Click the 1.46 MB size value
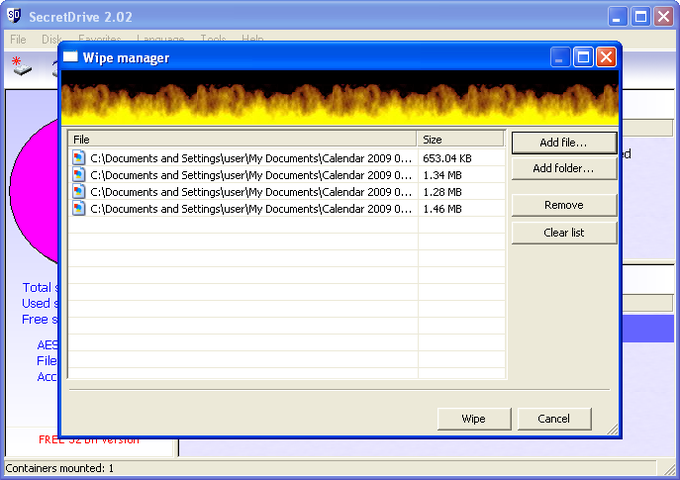The width and height of the screenshot is (680, 480). [442, 209]
